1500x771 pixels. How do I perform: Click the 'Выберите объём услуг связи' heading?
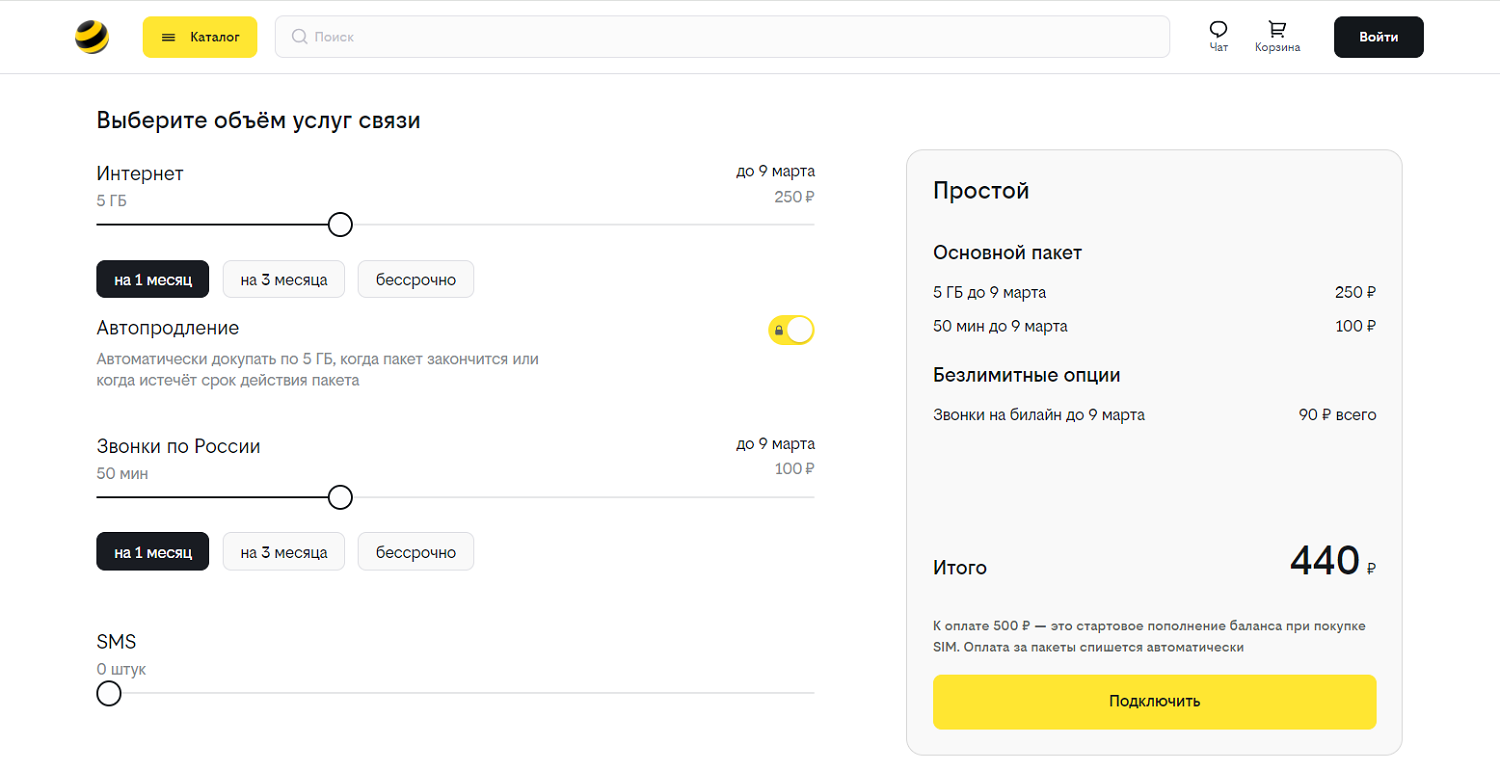point(259,121)
